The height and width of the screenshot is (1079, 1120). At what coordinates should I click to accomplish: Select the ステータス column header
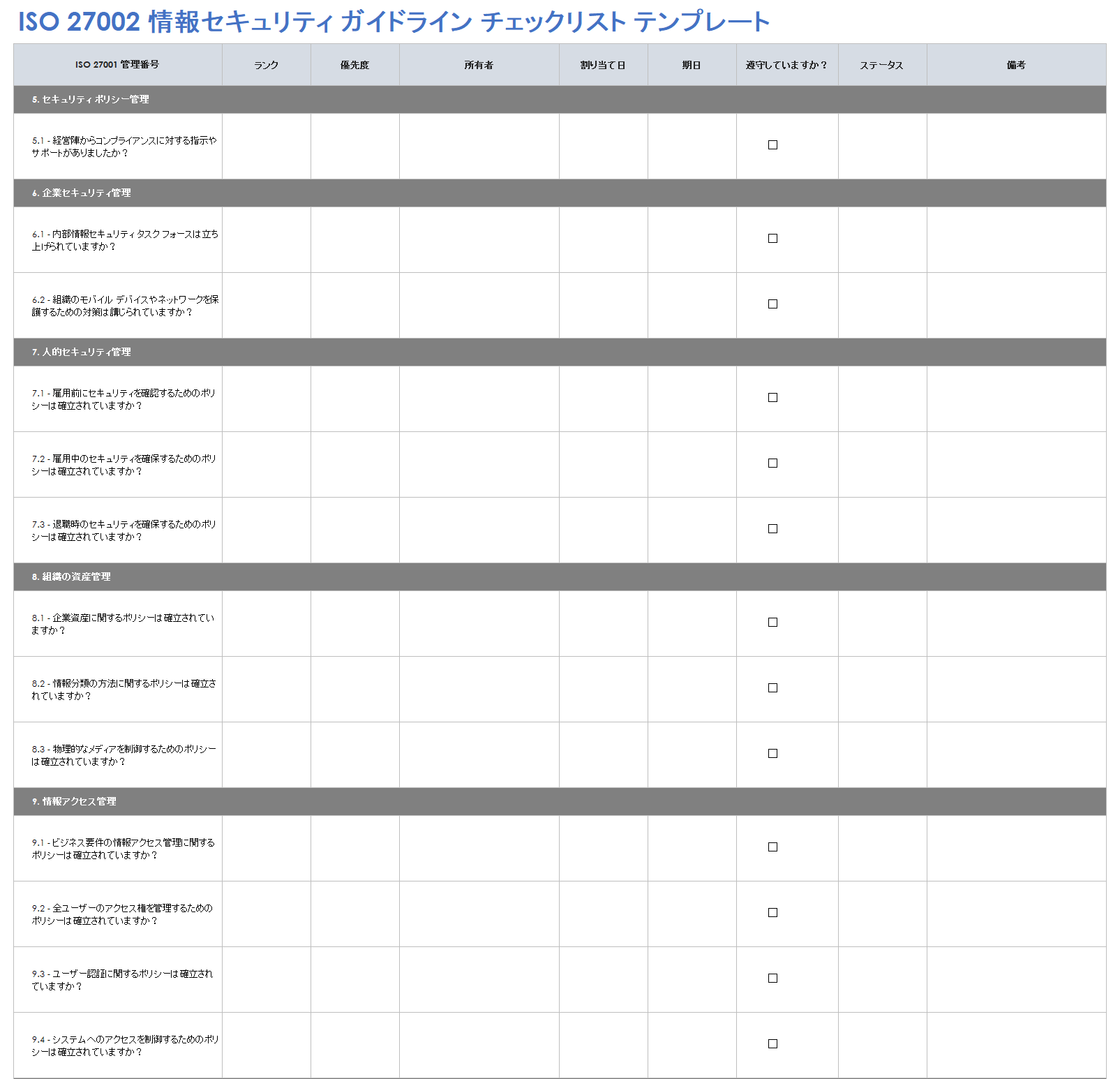click(x=883, y=65)
